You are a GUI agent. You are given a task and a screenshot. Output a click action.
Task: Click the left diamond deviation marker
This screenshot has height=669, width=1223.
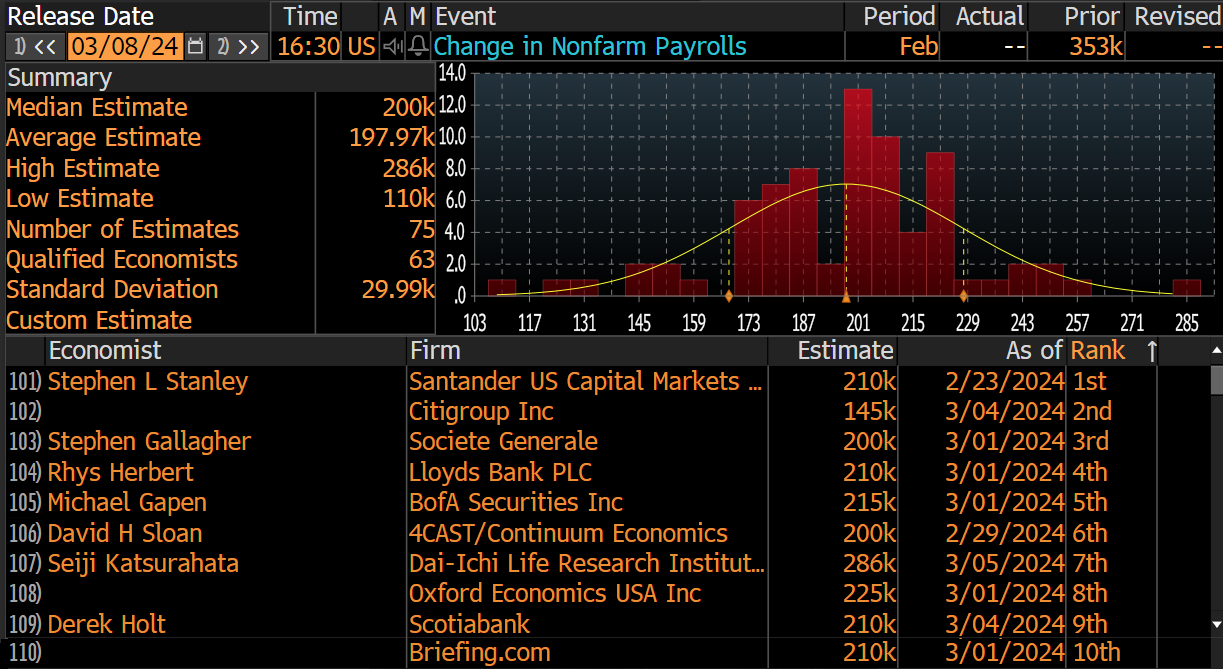point(729,296)
